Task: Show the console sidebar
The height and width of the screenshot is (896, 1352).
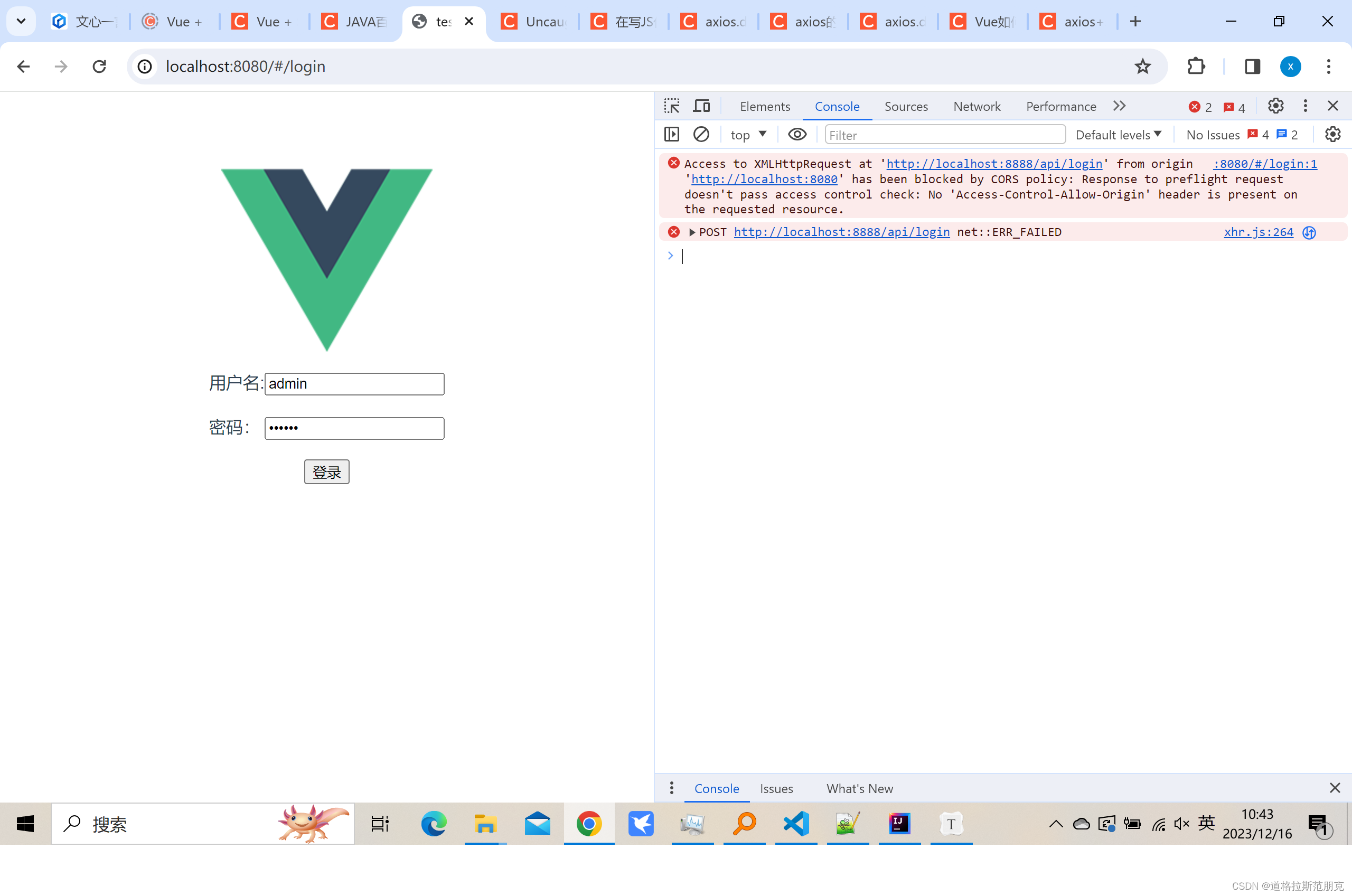Action: click(x=672, y=135)
